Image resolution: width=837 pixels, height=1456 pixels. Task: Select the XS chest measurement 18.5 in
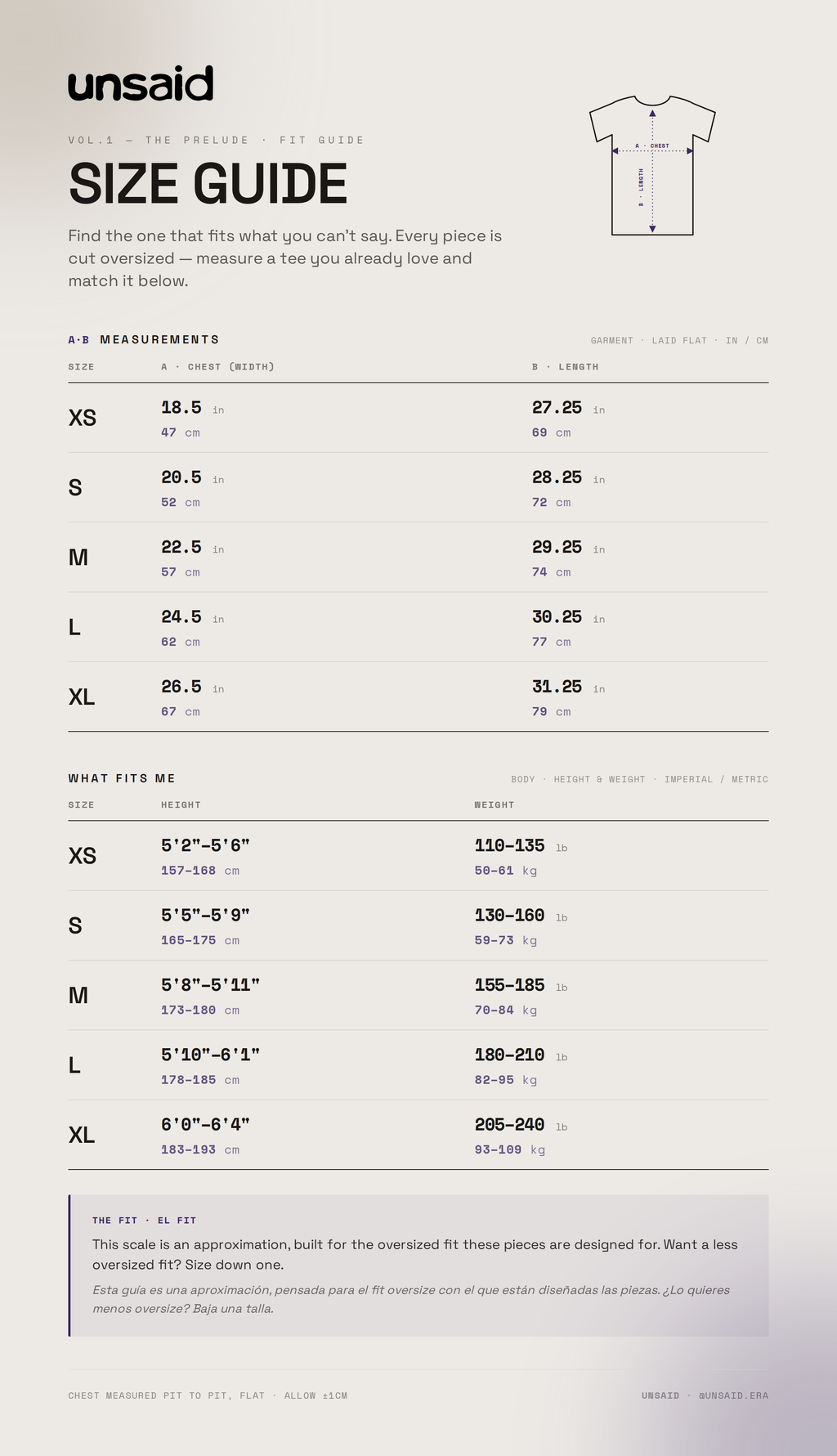[x=193, y=408]
